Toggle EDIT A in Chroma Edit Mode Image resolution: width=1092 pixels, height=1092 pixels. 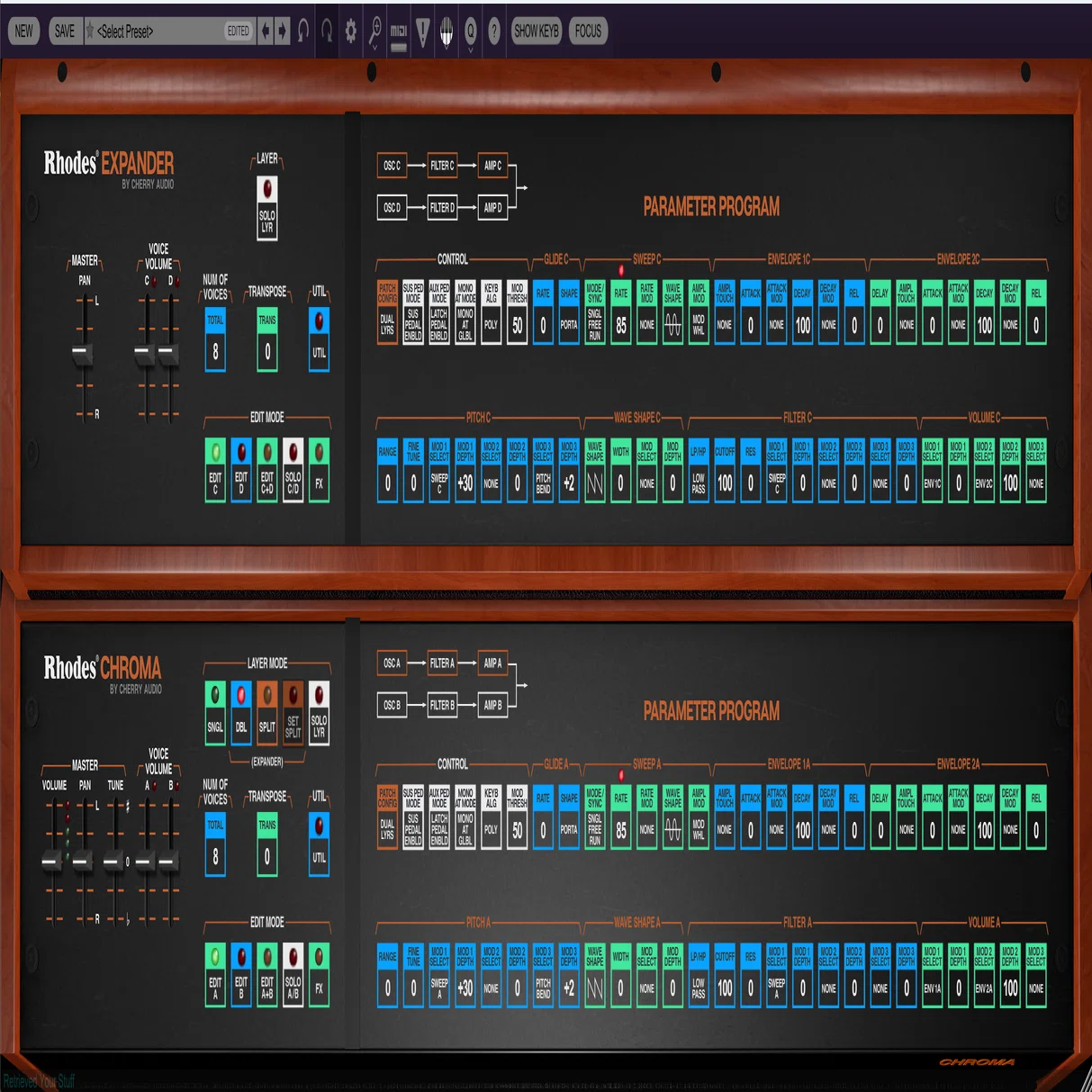click(x=215, y=974)
